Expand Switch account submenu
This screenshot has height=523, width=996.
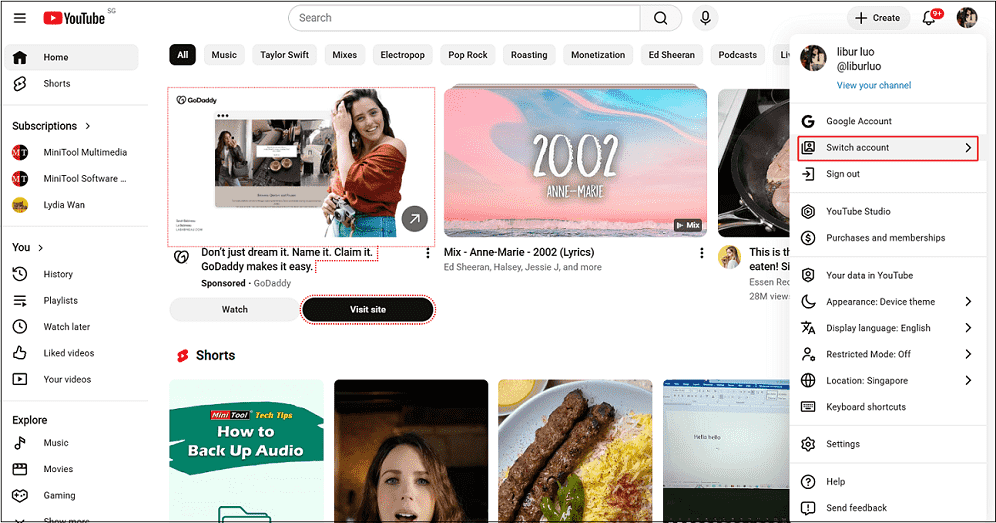888,147
